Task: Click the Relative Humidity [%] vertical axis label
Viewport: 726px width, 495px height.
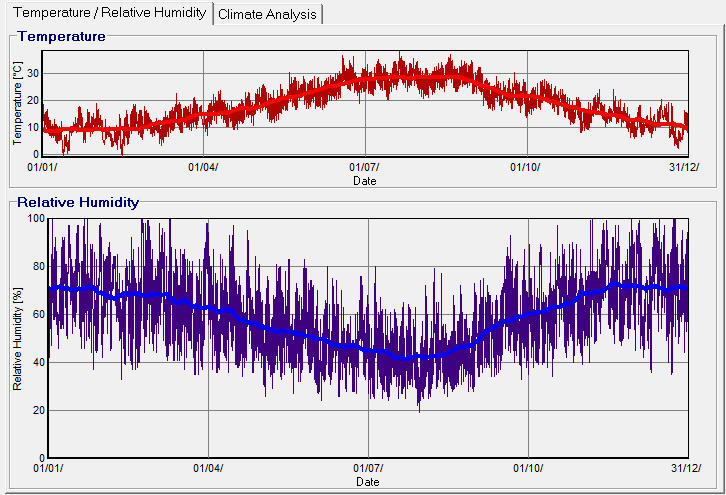Action: tap(17, 337)
